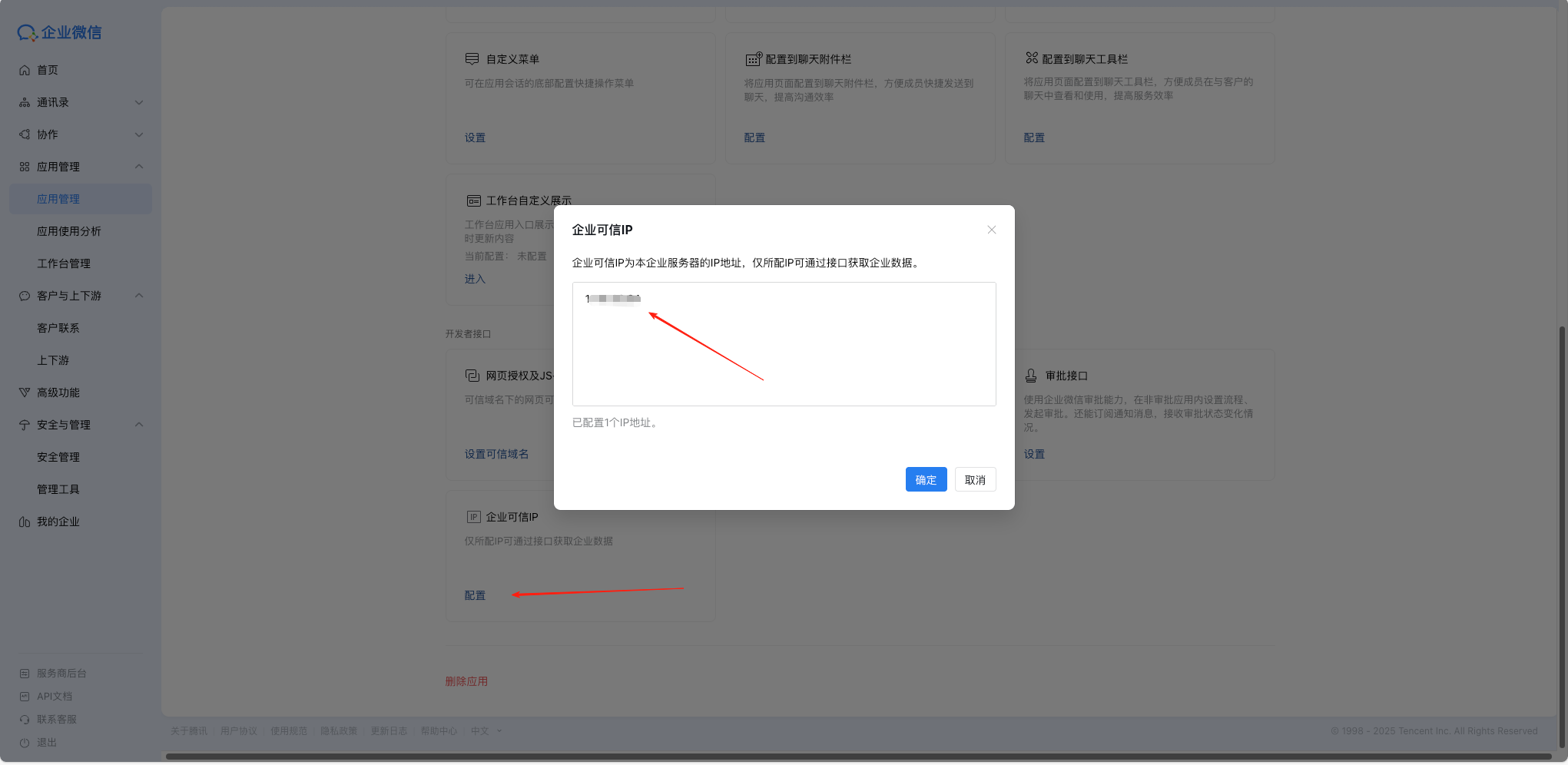Click the 高级功能 icon in sidebar
Screen dimensions: 1568x765
(x=25, y=392)
